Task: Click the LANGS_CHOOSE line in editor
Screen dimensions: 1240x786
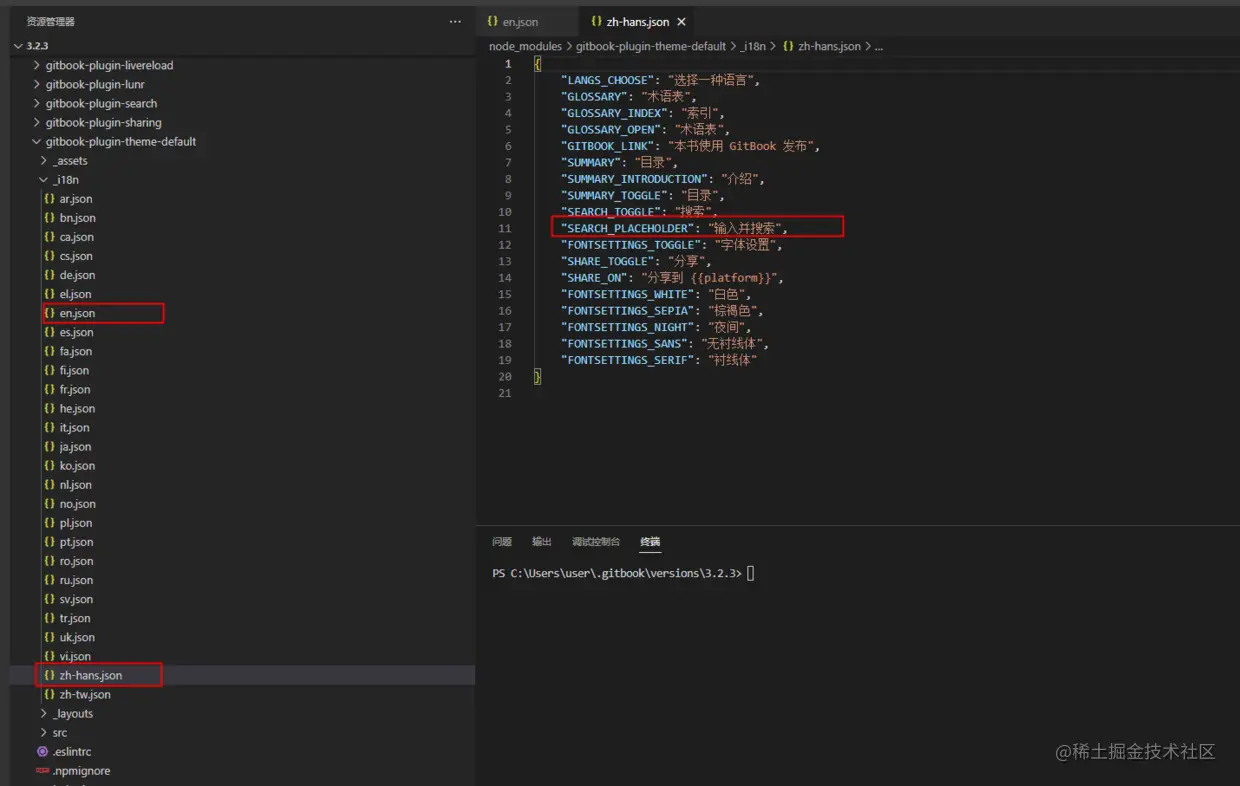Action: coord(661,80)
